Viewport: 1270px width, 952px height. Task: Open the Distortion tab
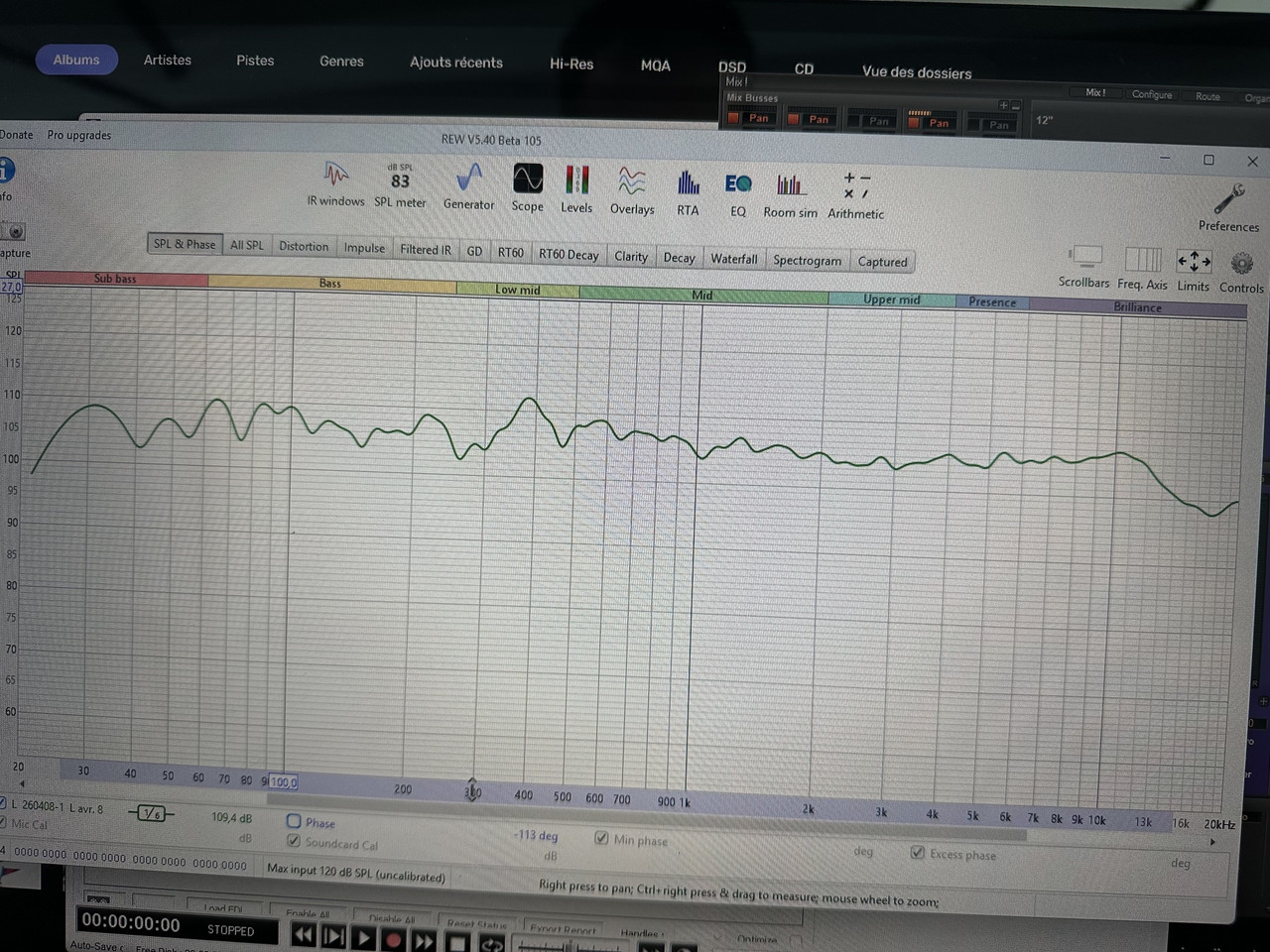pyautogui.click(x=304, y=246)
